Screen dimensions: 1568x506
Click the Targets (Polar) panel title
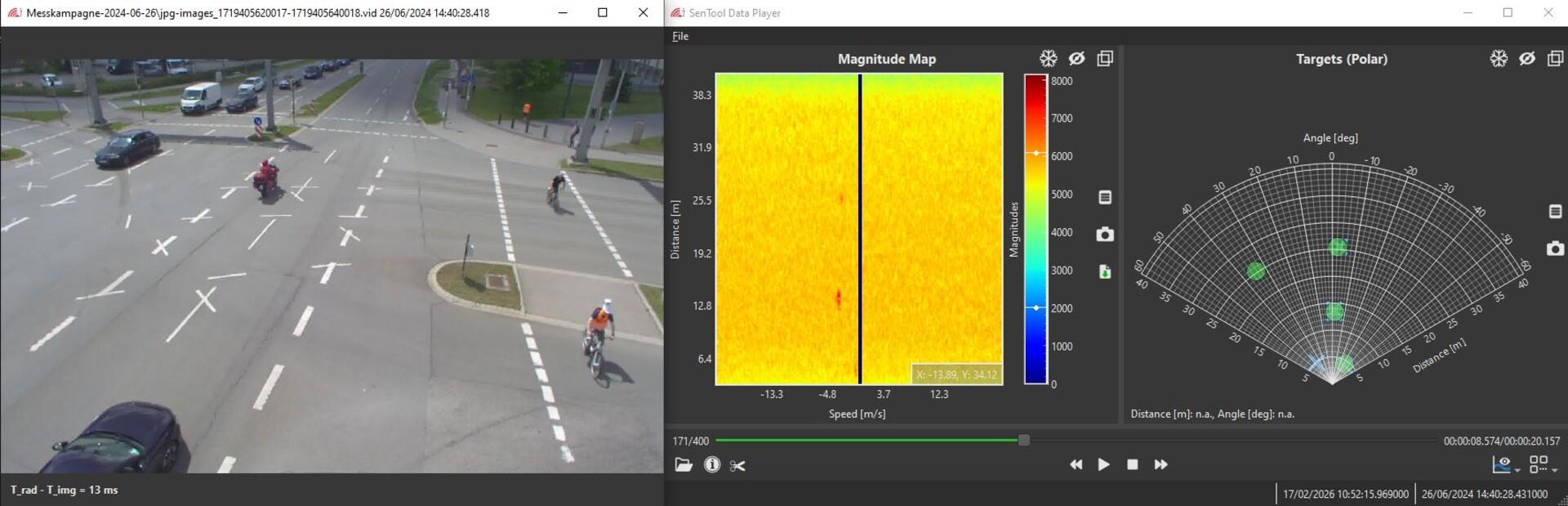[x=1341, y=59]
